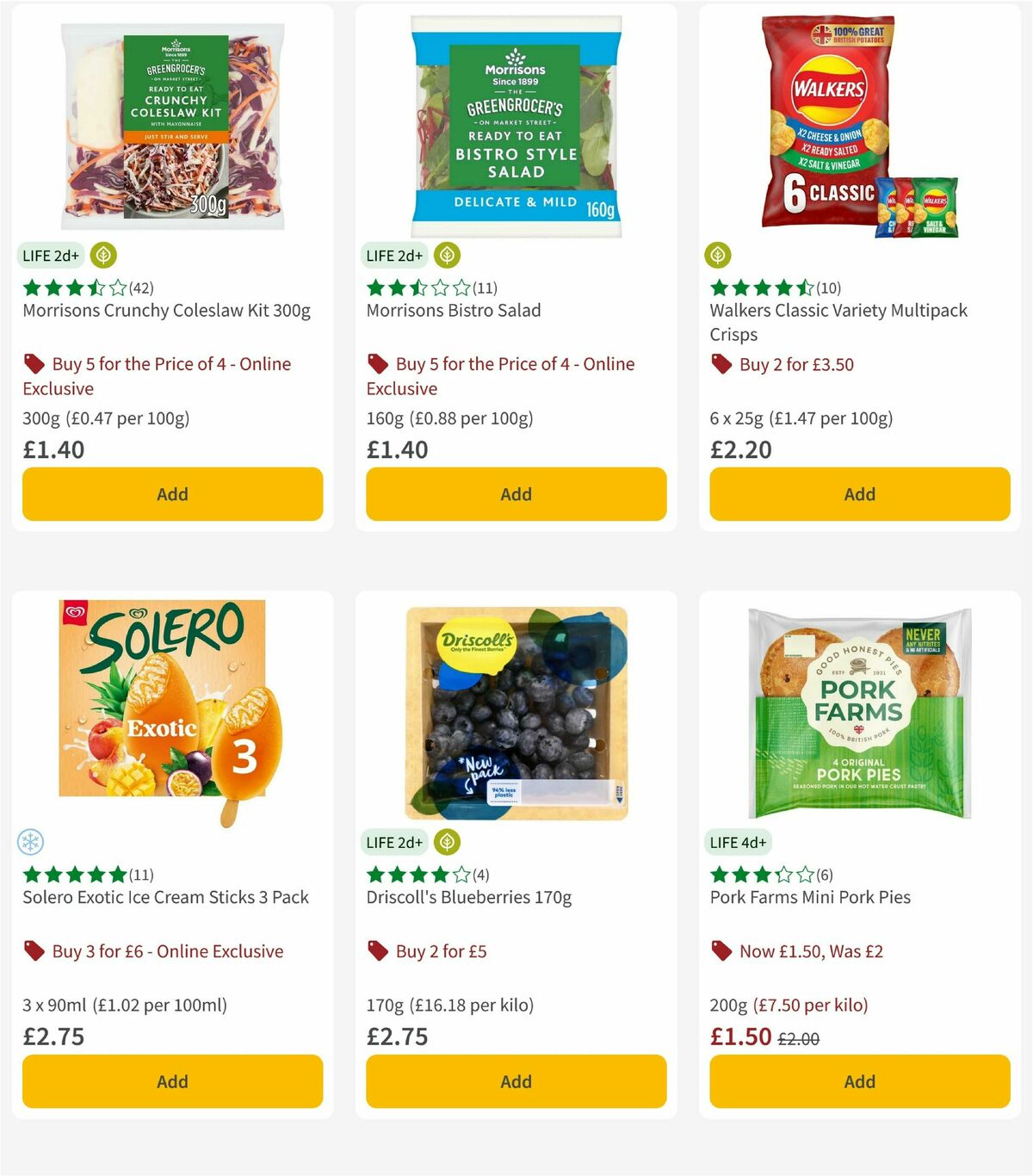Click the half-filled star on Coleslaw Kit rating

(x=96, y=288)
